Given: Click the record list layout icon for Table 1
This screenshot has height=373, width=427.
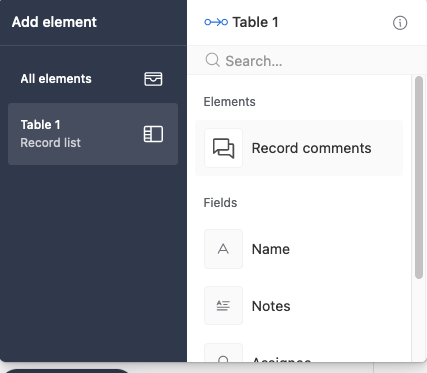Looking at the screenshot, I should [x=153, y=134].
